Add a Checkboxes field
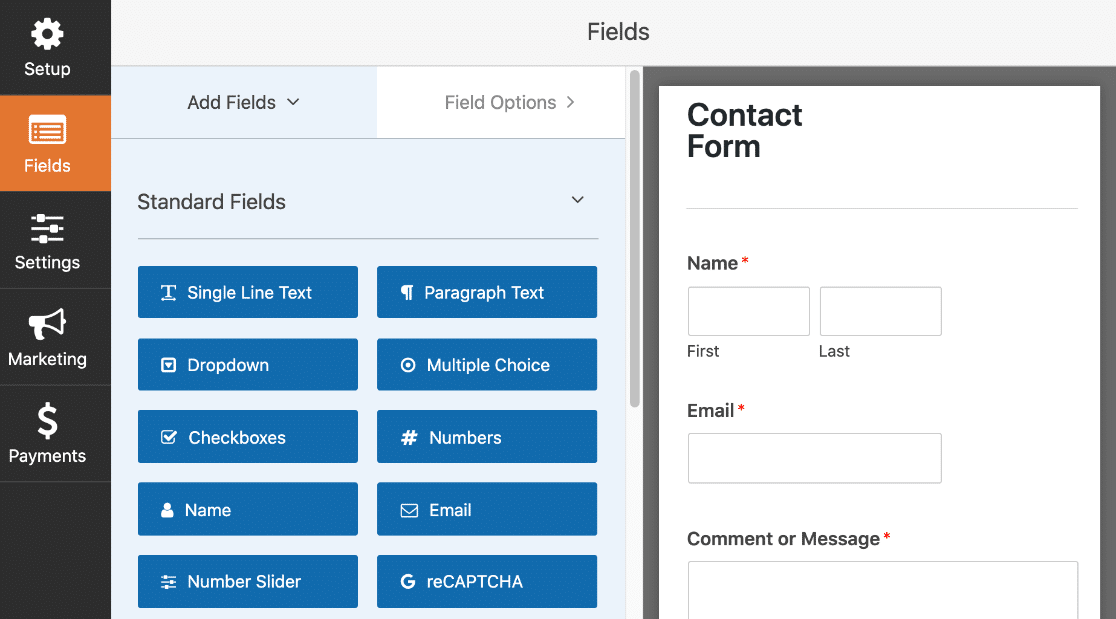The width and height of the screenshot is (1116, 619). pos(248,437)
